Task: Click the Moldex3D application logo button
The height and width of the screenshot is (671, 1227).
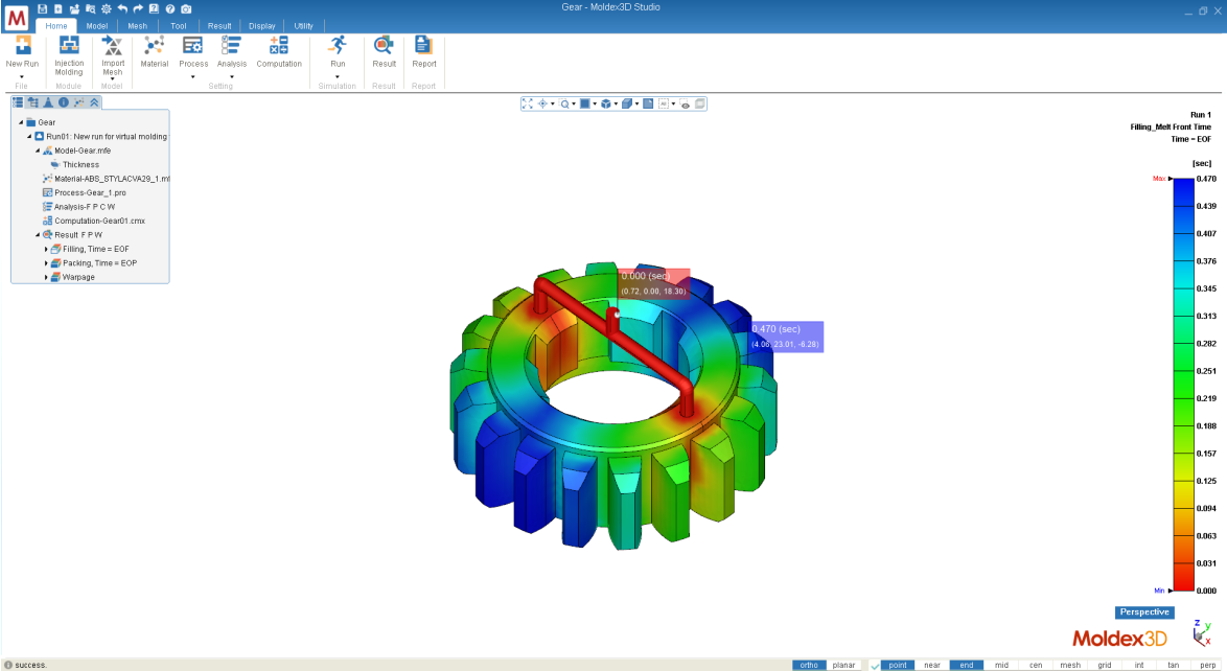Action: click(17, 18)
